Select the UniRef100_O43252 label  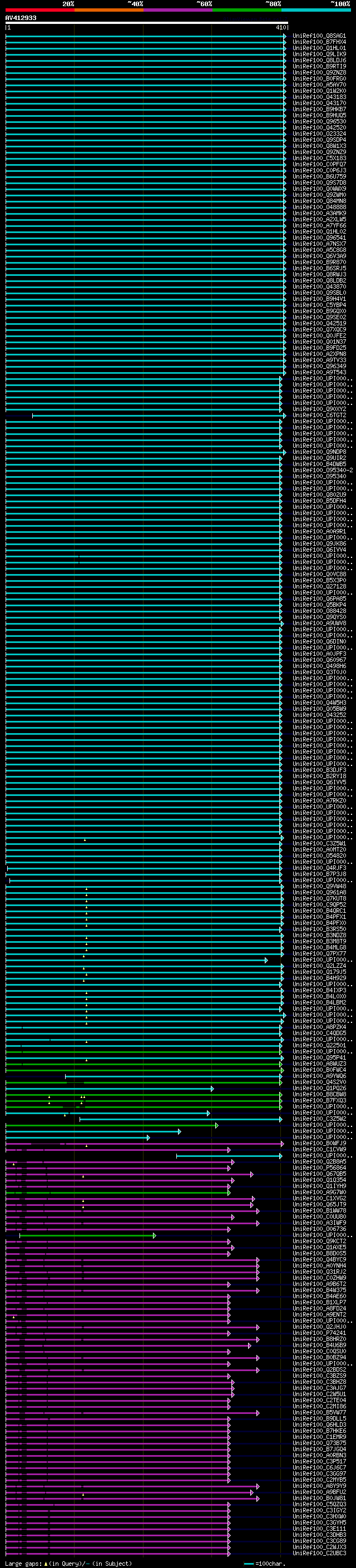click(319, 715)
